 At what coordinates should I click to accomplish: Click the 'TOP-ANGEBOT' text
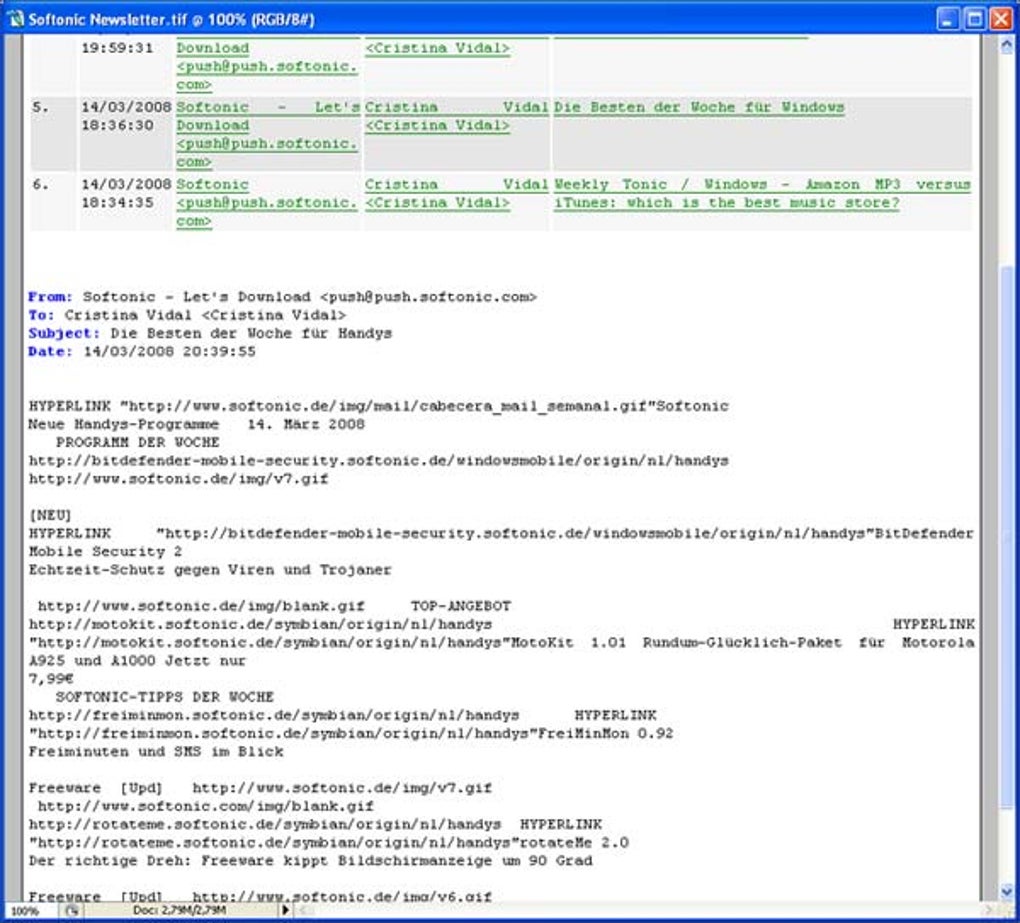coord(461,606)
